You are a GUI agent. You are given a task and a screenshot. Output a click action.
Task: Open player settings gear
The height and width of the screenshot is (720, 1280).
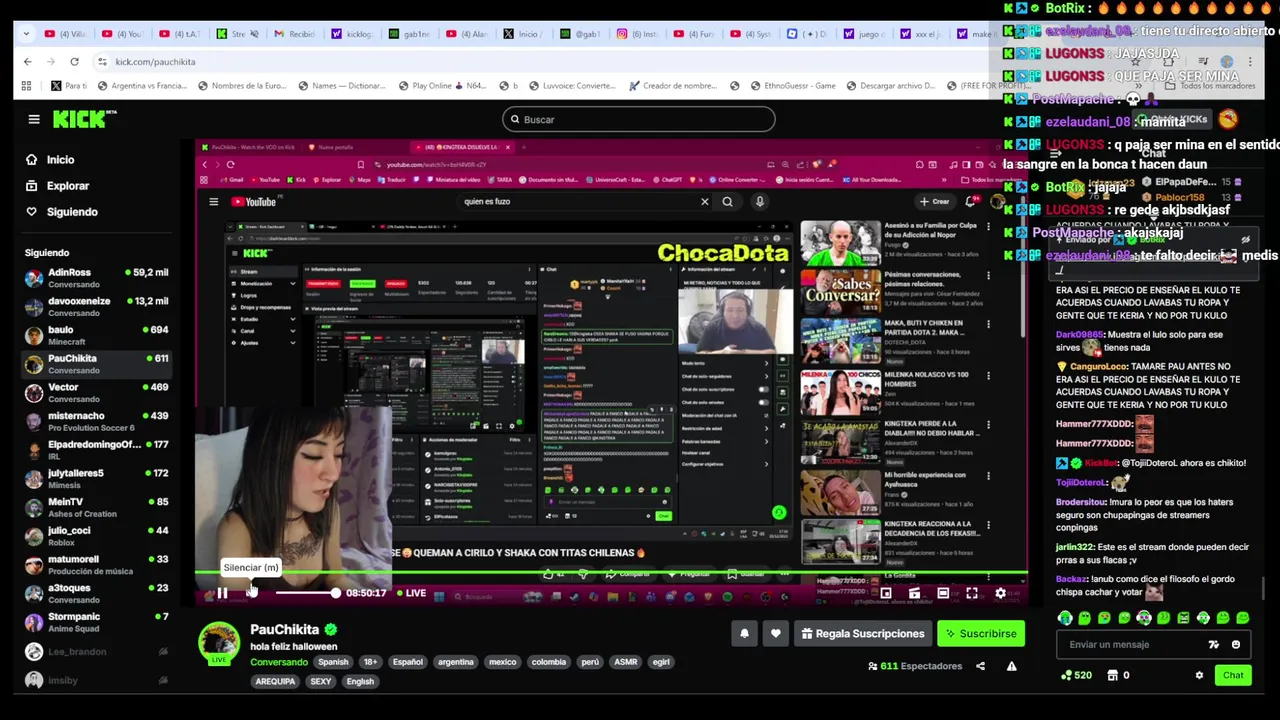point(1000,593)
